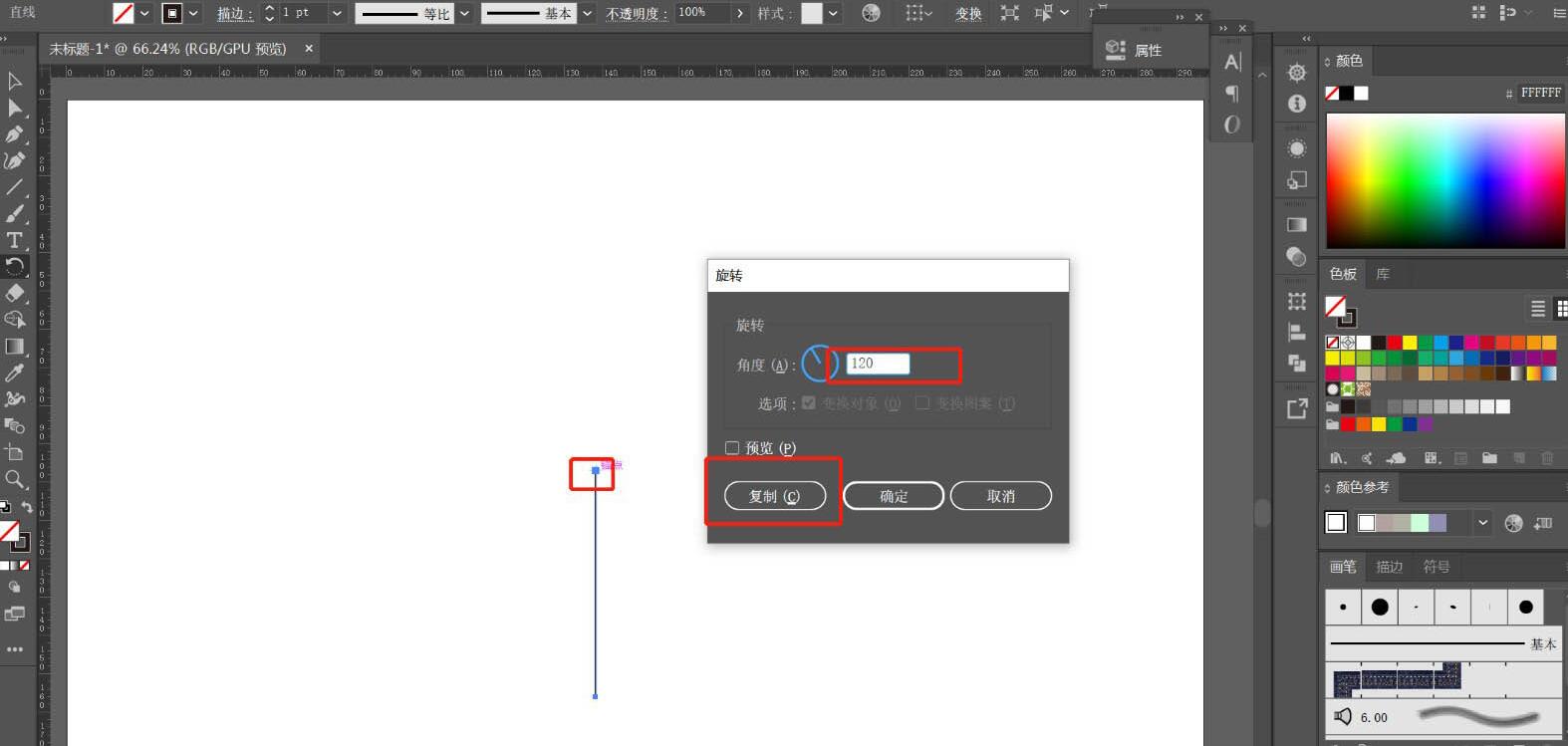
Task: Open the variable width profile dropdown (等比)
Action: tap(464, 13)
